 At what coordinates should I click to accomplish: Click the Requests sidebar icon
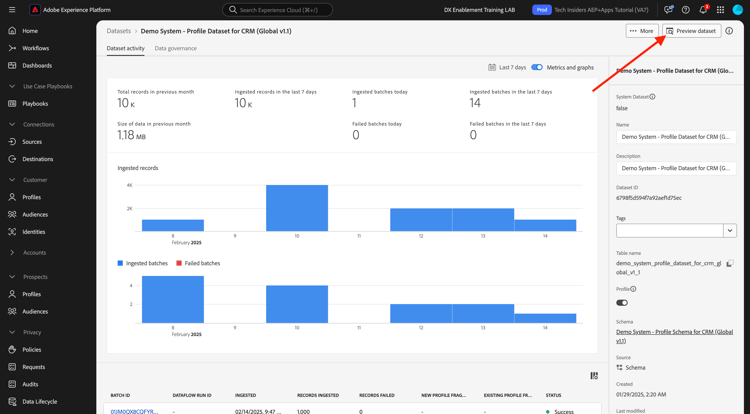(x=12, y=367)
